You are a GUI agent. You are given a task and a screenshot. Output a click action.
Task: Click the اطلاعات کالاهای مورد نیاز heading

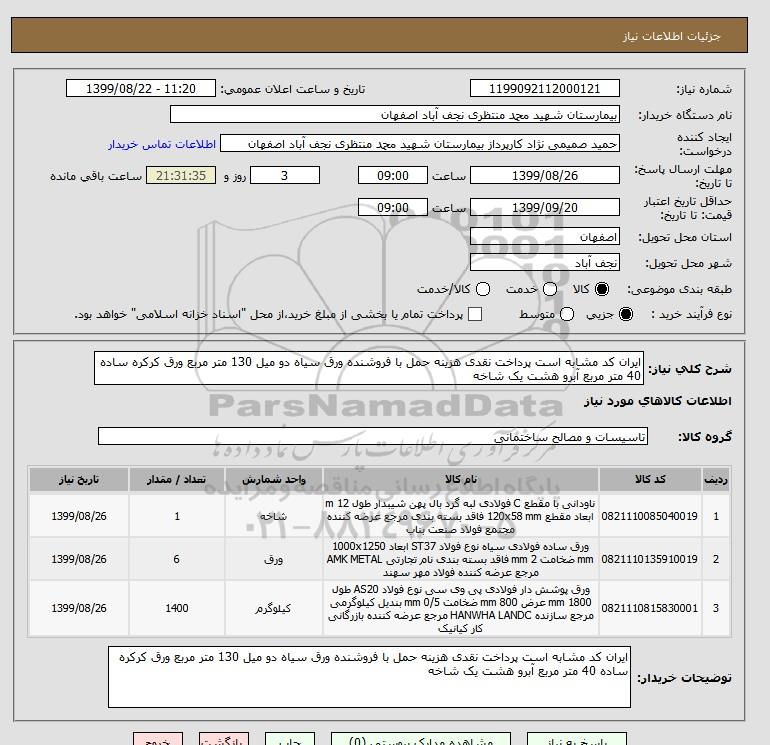point(658,401)
